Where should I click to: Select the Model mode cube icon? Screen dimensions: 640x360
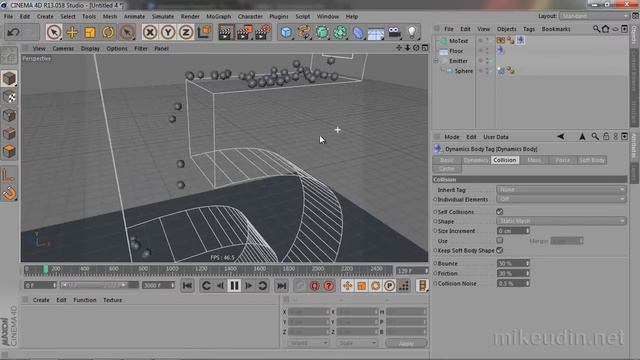(x=9, y=78)
